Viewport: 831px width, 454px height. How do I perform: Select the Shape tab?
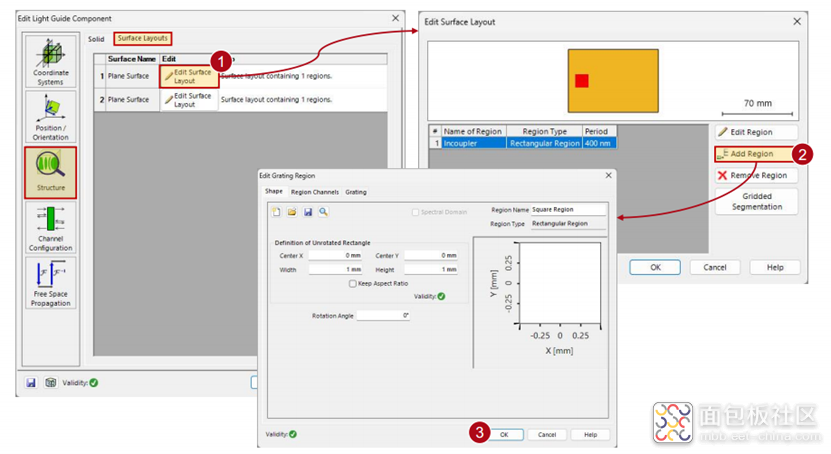pyautogui.click(x=274, y=191)
